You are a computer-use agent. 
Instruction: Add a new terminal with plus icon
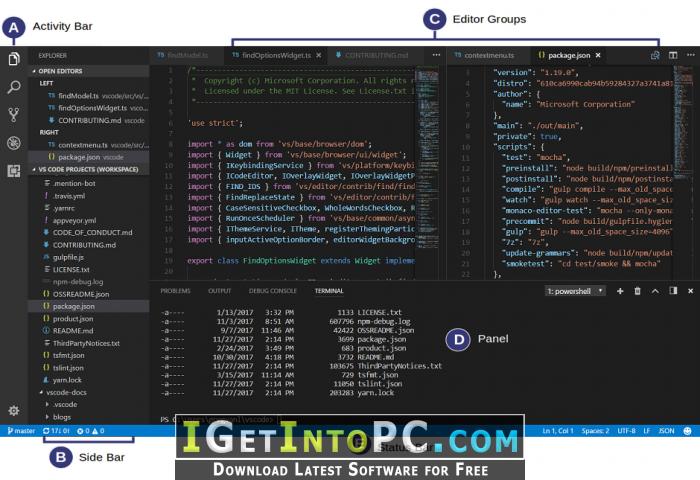coord(620,291)
